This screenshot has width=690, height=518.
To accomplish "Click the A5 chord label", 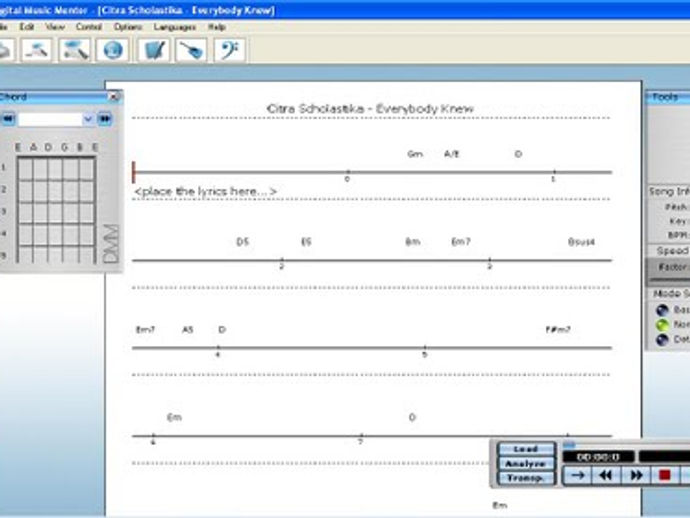I will click(x=187, y=329).
